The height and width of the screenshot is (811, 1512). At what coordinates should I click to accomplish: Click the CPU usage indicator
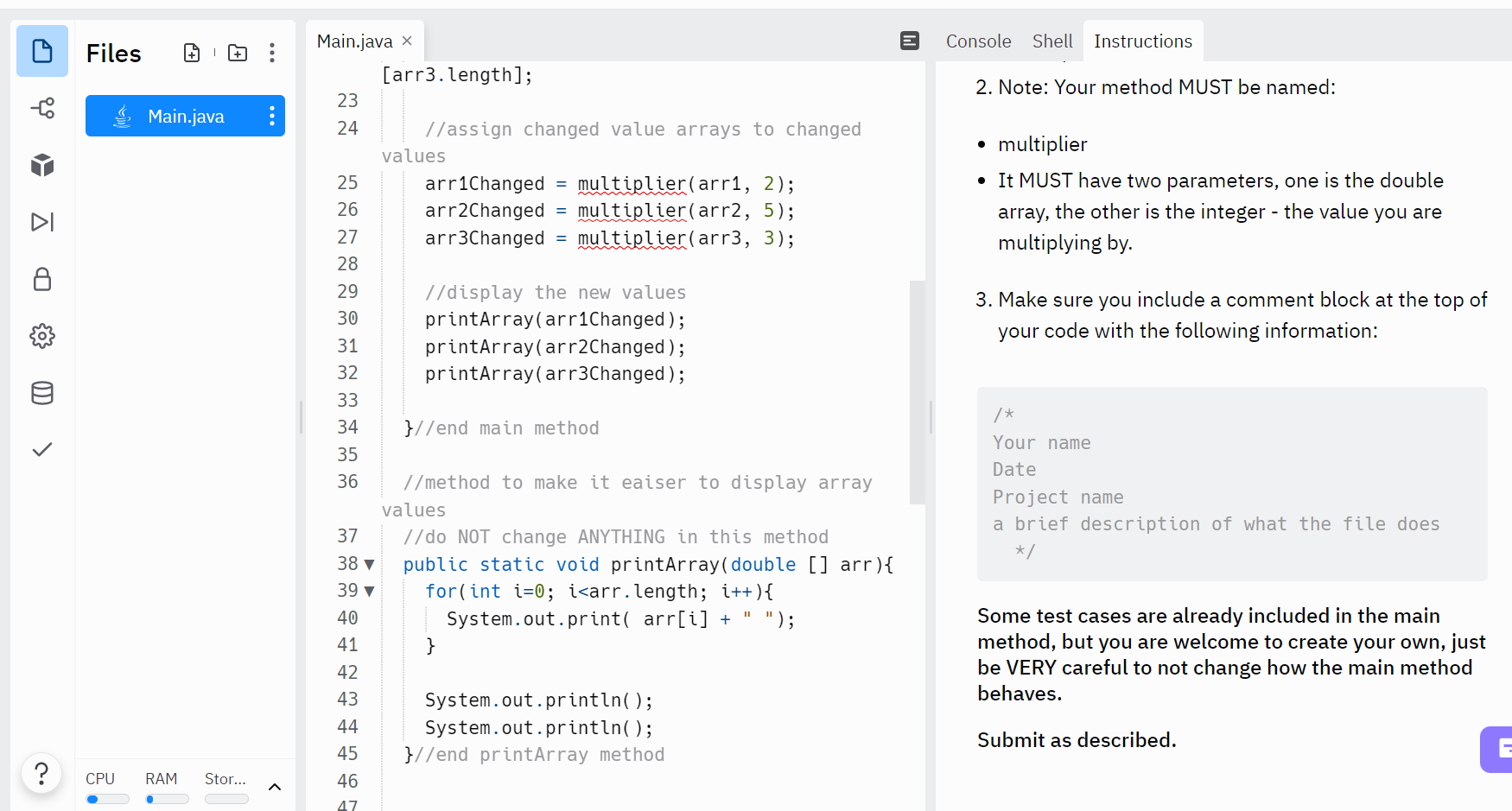click(107, 789)
